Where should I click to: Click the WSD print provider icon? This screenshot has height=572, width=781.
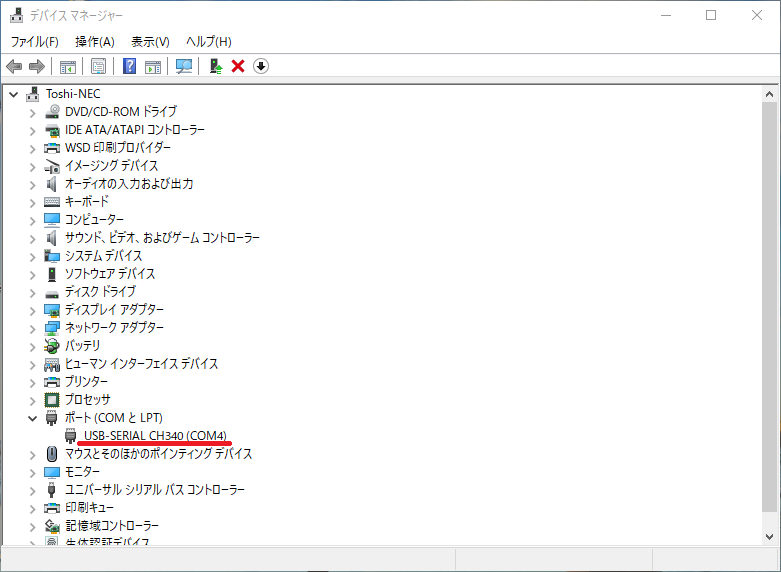click(52, 148)
